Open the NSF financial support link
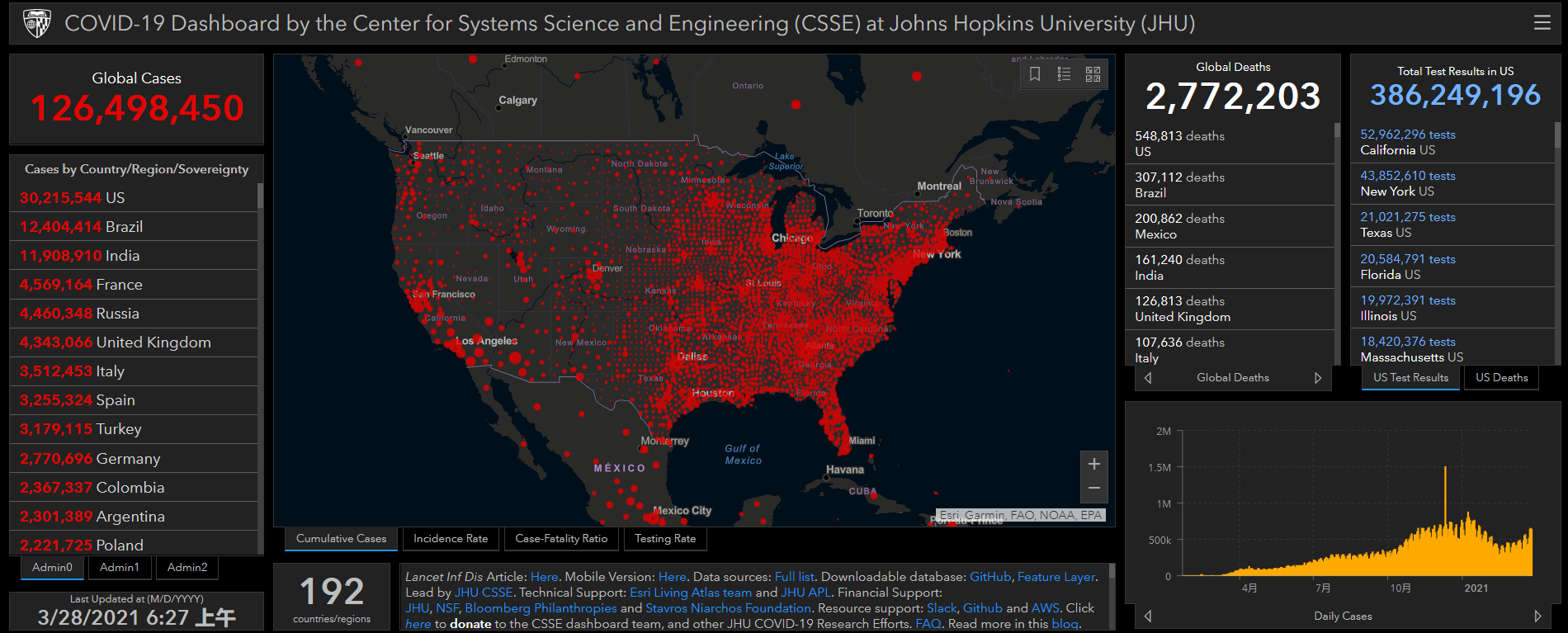This screenshot has width=1568, height=633. pos(447,608)
